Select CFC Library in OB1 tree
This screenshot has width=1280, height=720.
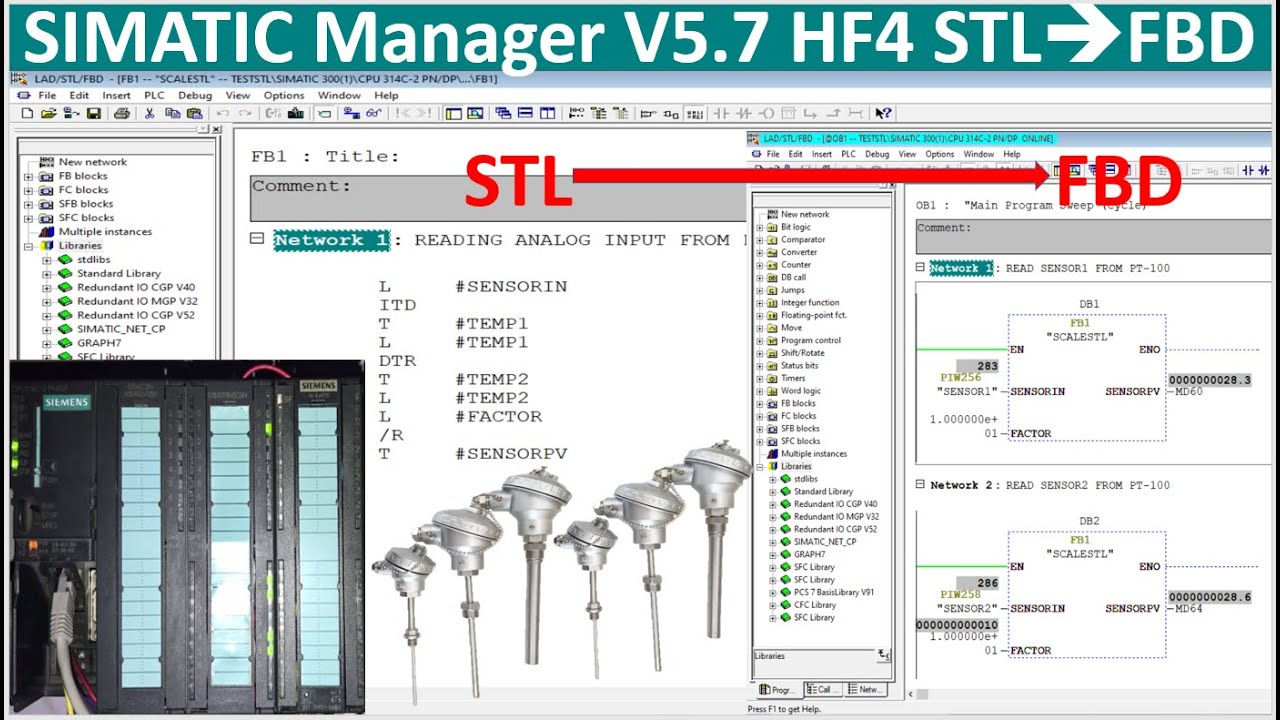[815, 605]
